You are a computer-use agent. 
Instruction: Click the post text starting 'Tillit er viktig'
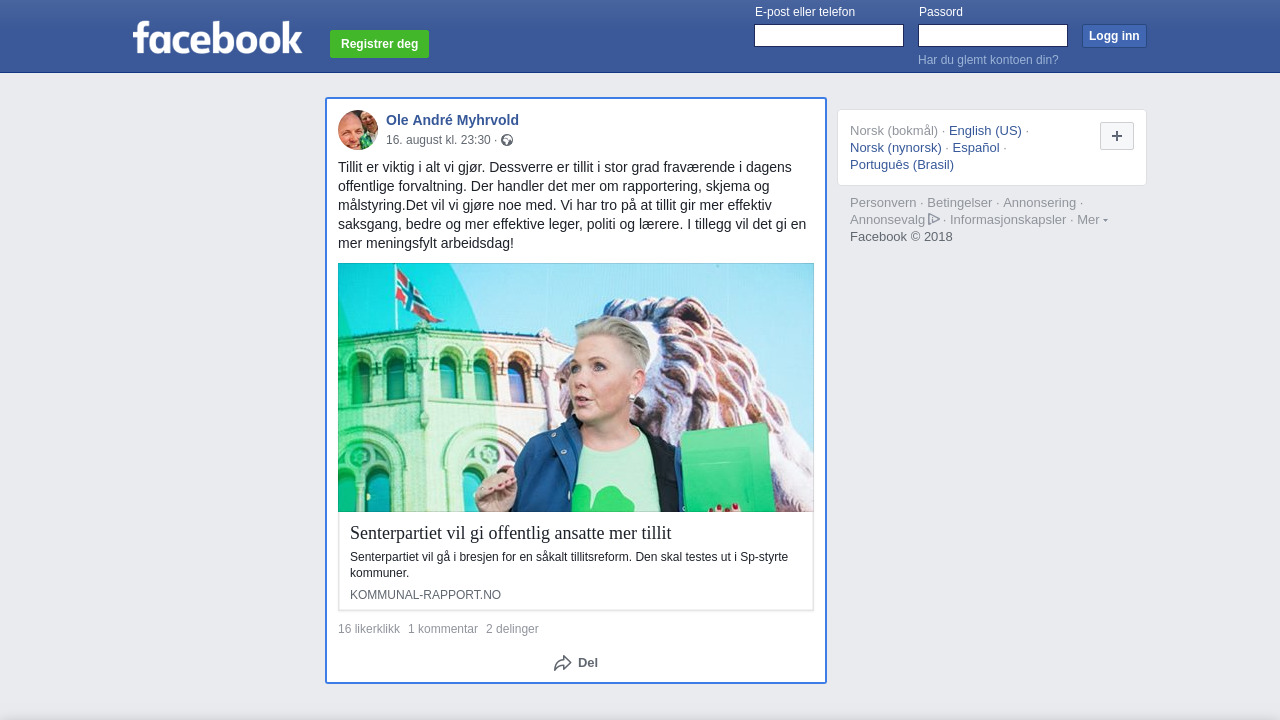(x=572, y=205)
